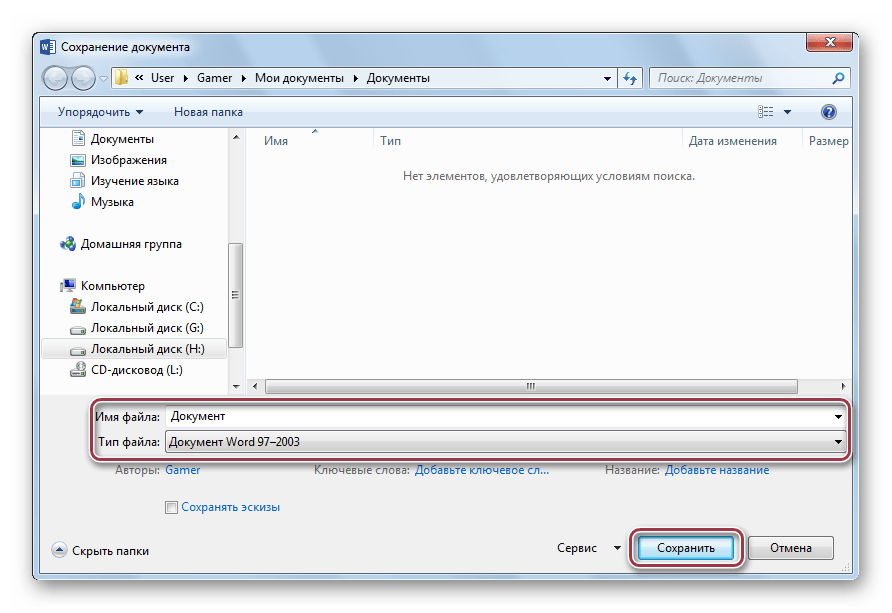
Task: Click Домашняя группа icon in sidebar
Action: 68,244
